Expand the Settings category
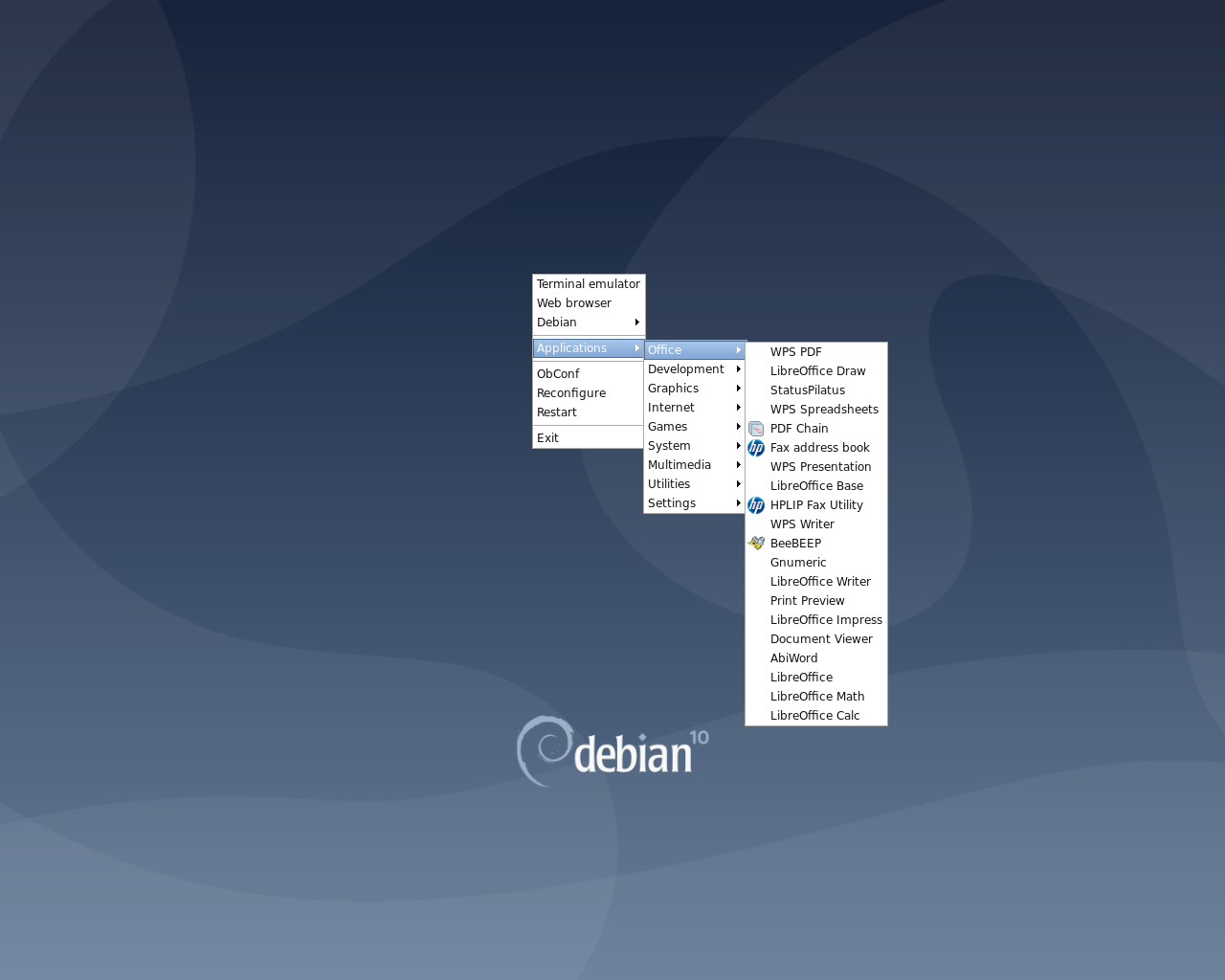The width and height of the screenshot is (1225, 980). (x=695, y=503)
